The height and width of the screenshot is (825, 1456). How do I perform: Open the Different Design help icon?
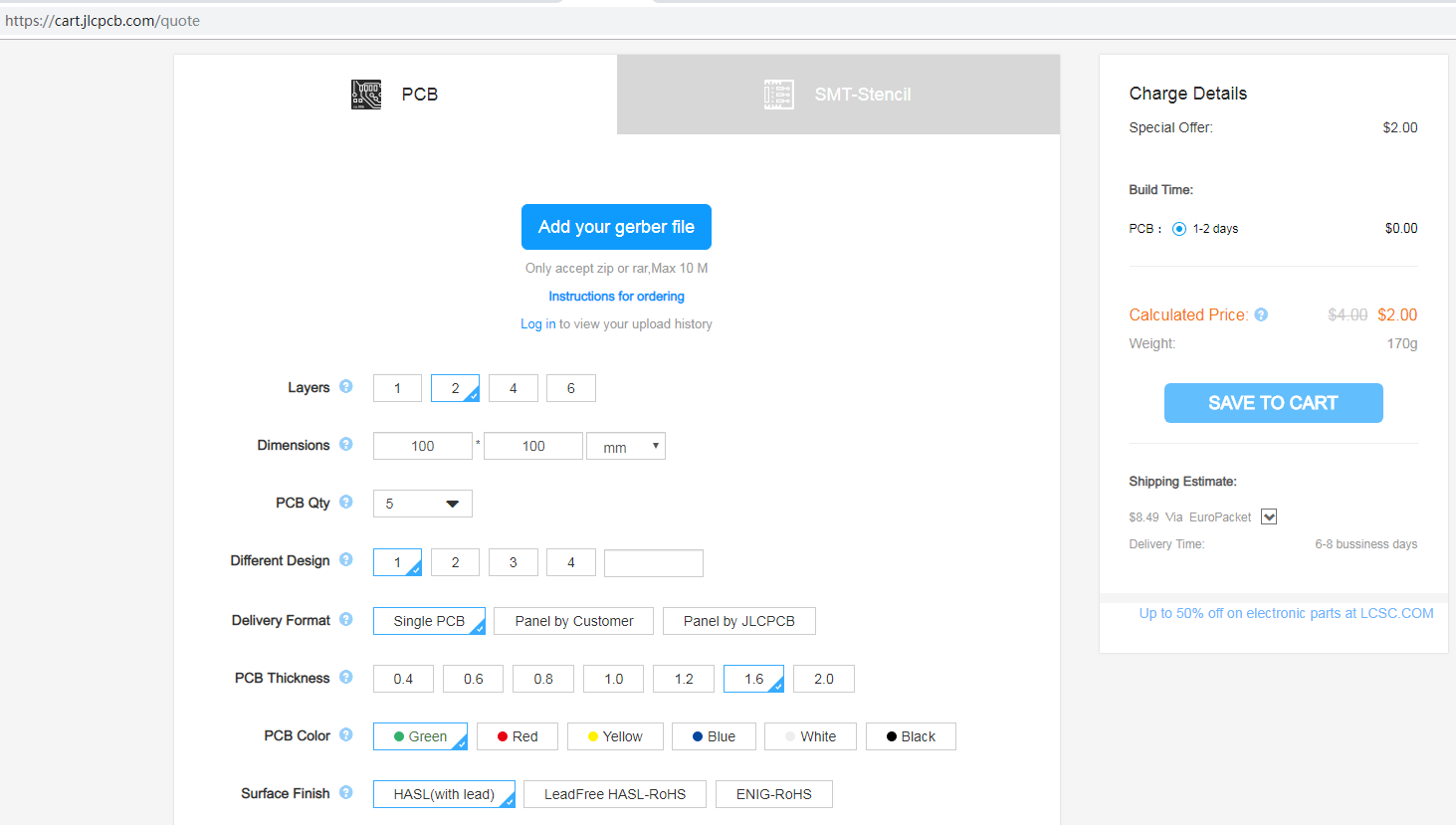(345, 559)
